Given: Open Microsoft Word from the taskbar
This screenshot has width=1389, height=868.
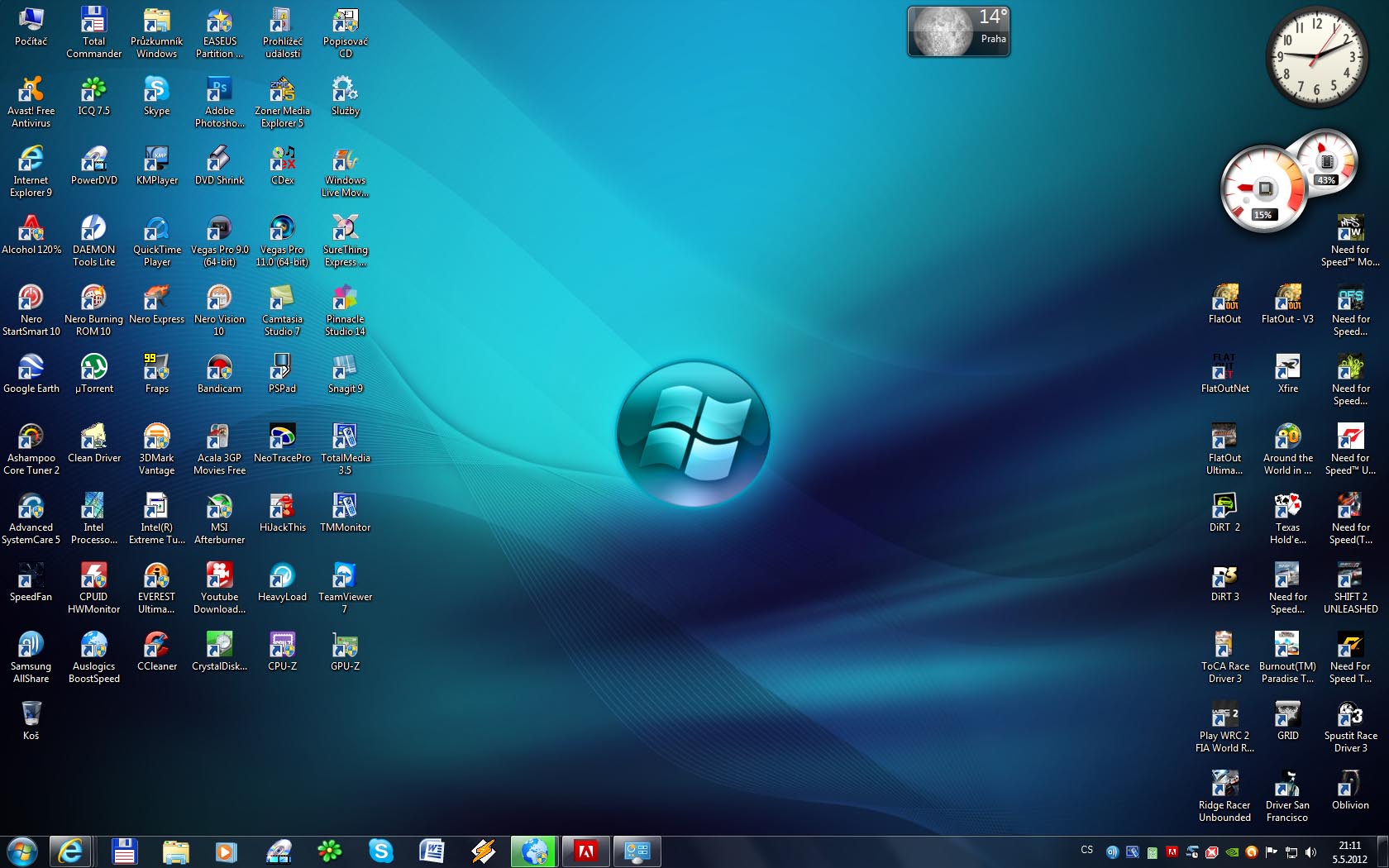Looking at the screenshot, I should click(432, 851).
